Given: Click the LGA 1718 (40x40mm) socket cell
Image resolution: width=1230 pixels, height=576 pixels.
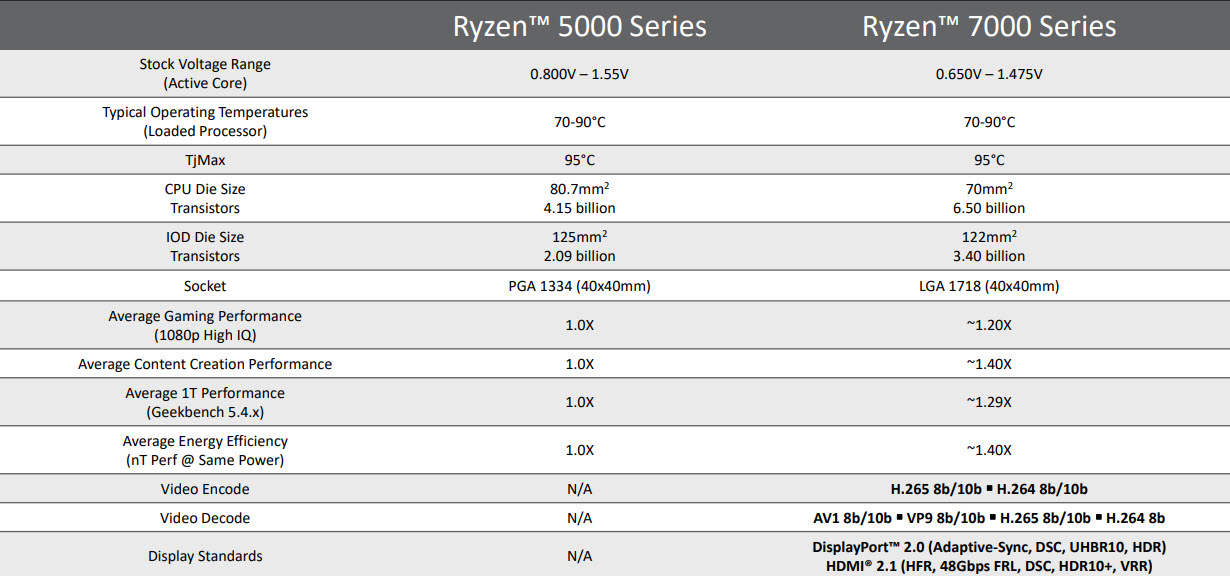Looking at the screenshot, I should tap(989, 286).
